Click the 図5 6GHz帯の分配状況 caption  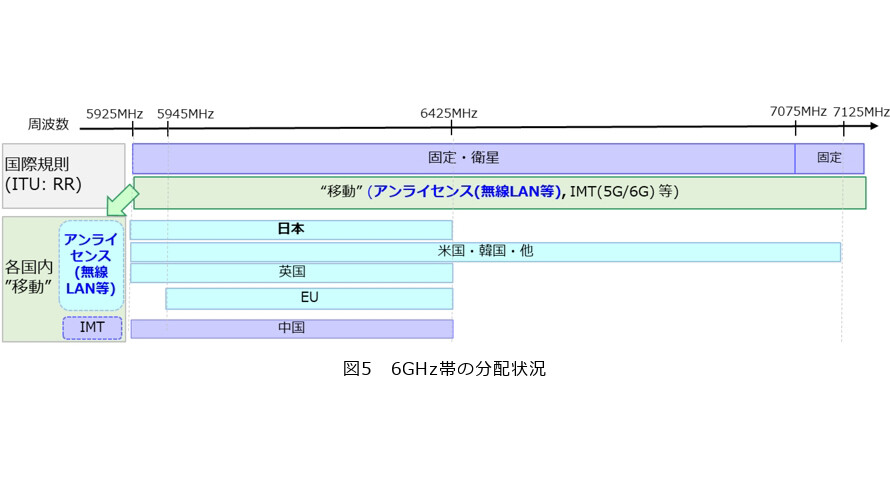[444, 369]
